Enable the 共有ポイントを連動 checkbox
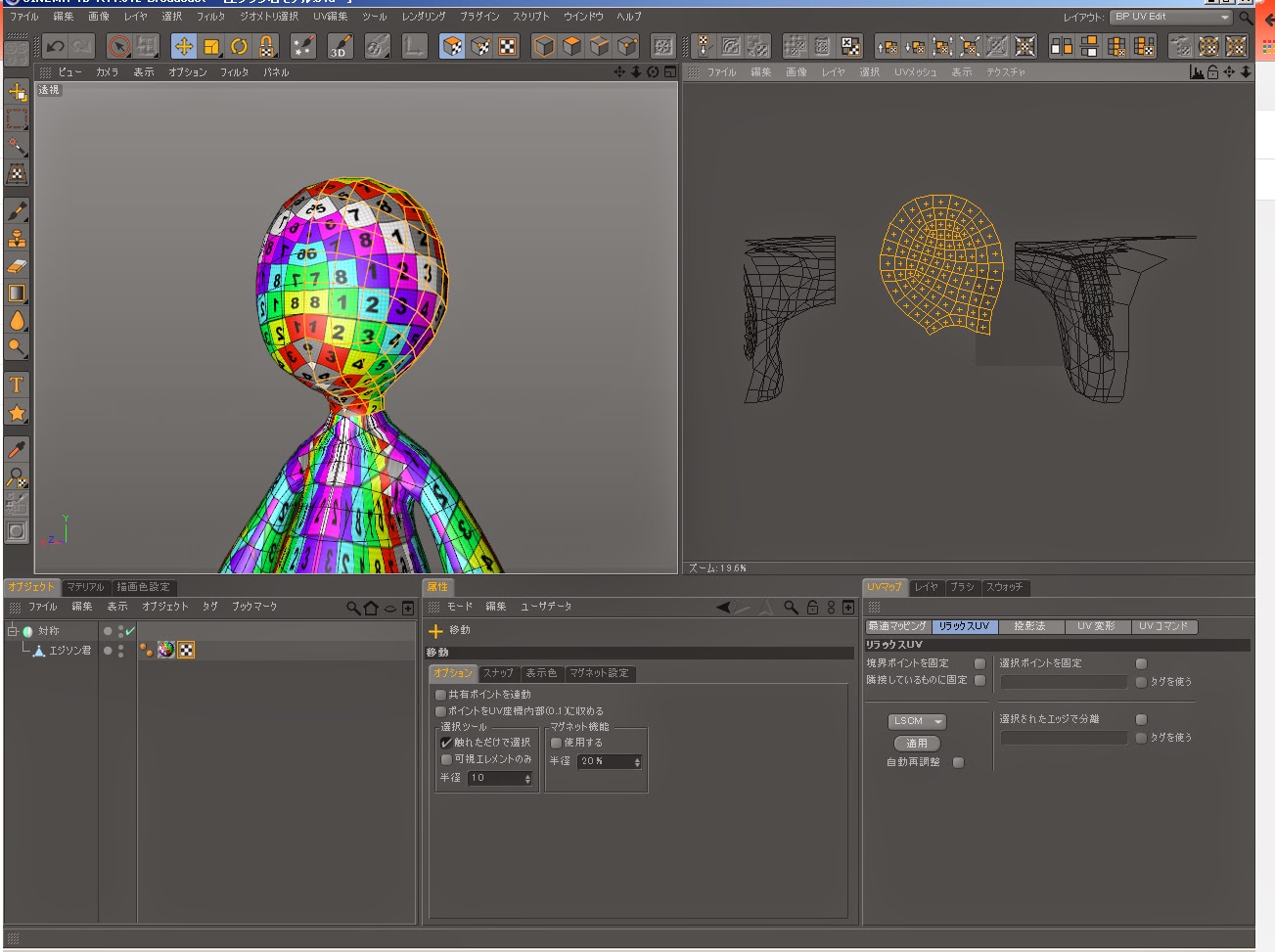Viewport: 1275px width, 952px height. (x=440, y=695)
